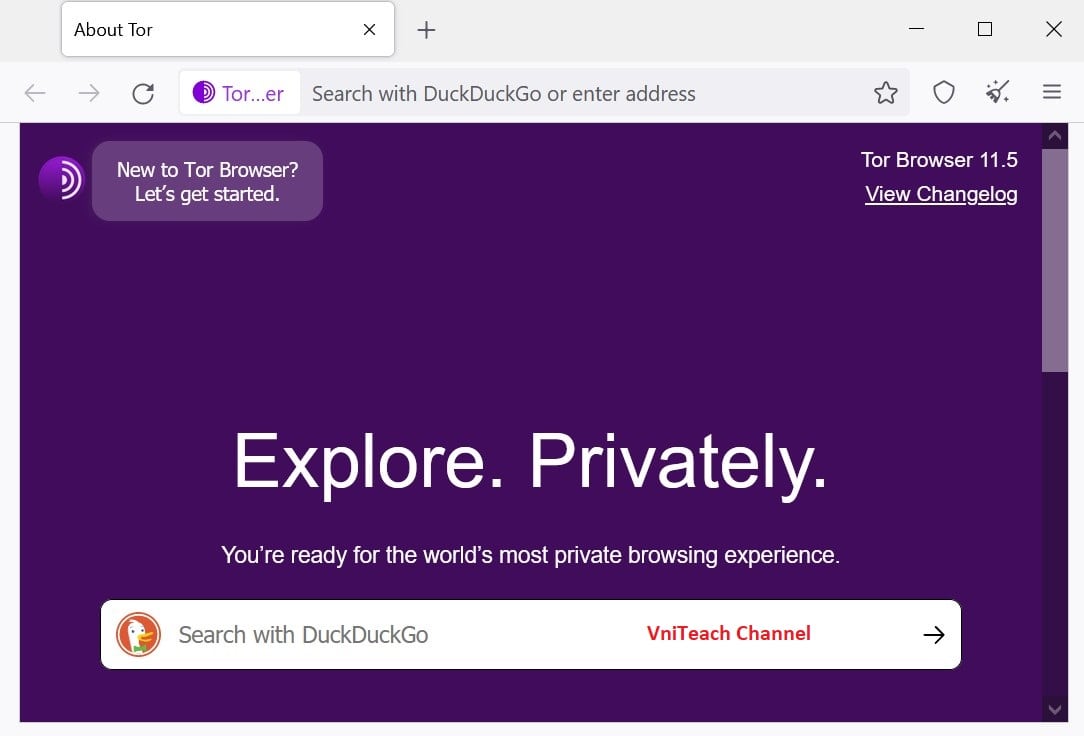1084x736 pixels.
Task: Minimize the browser window
Action: [917, 29]
